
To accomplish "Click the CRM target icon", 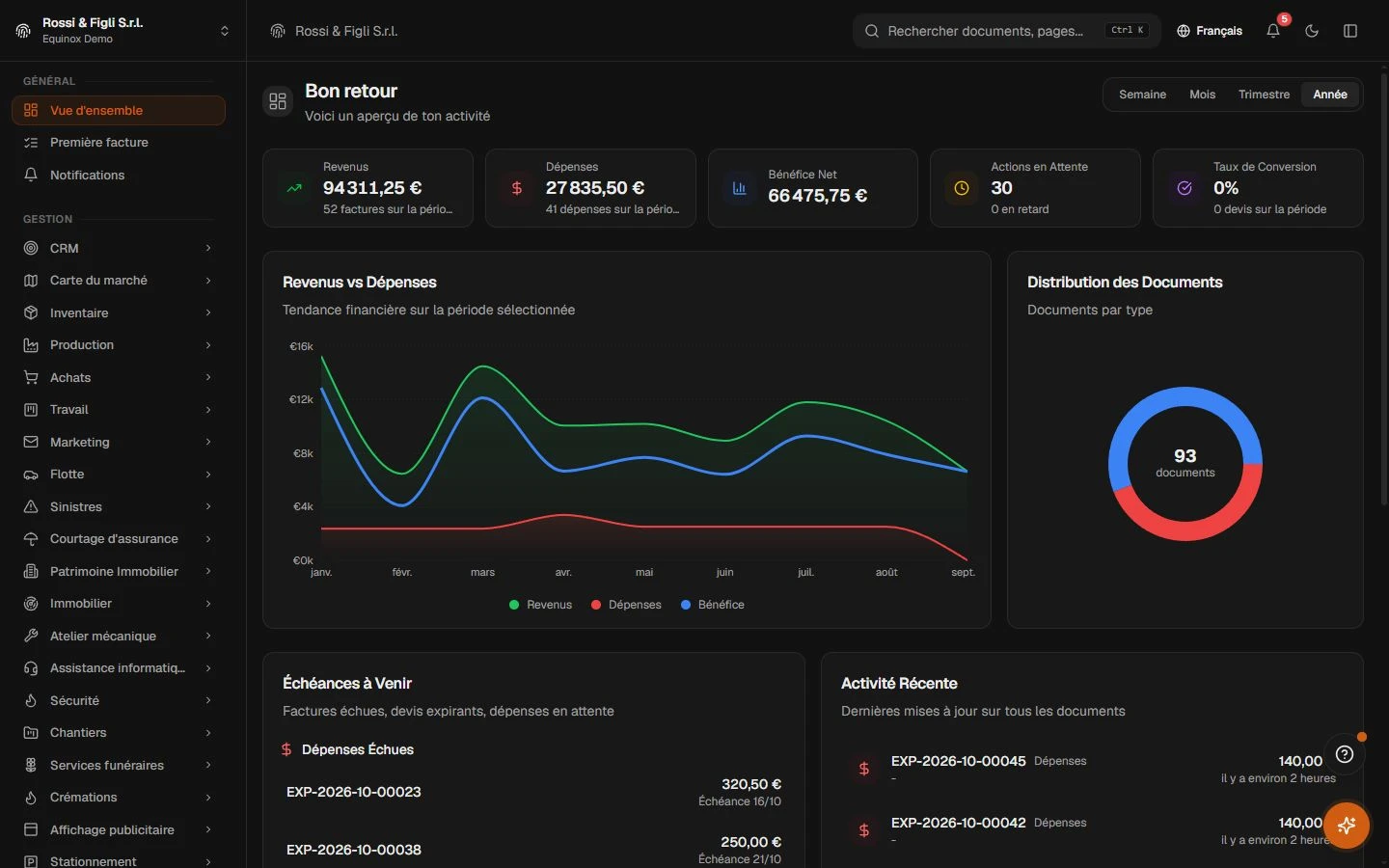I will pyautogui.click(x=31, y=248).
